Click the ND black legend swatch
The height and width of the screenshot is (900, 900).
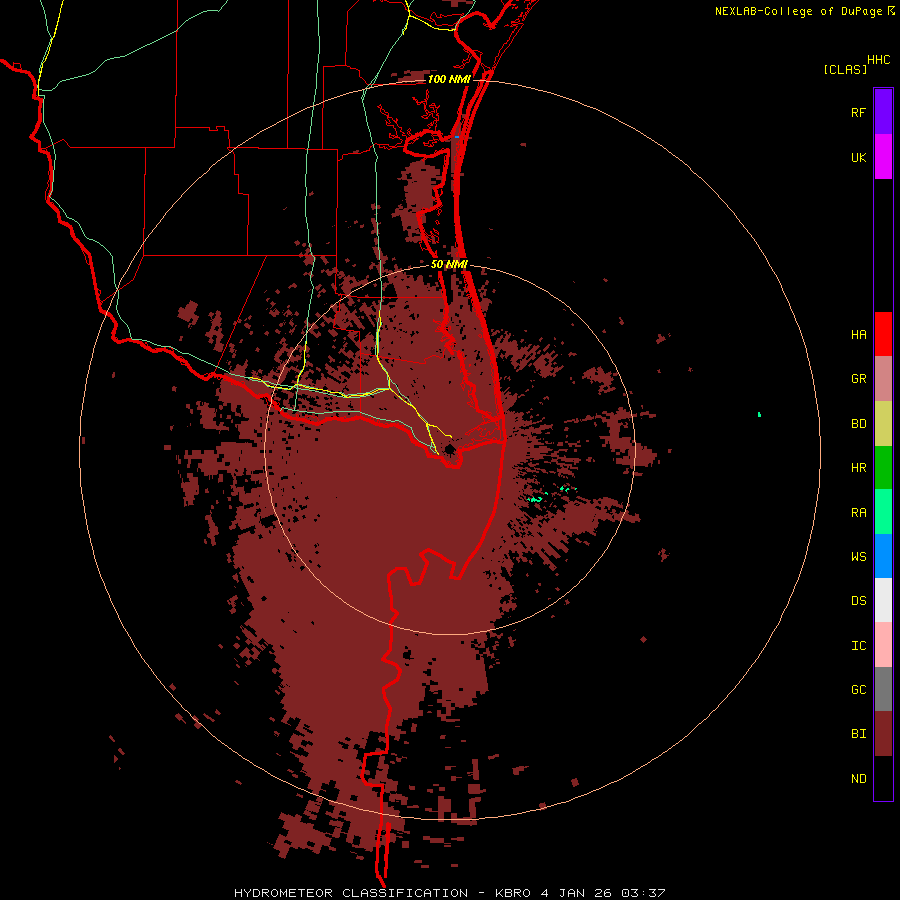(x=883, y=778)
